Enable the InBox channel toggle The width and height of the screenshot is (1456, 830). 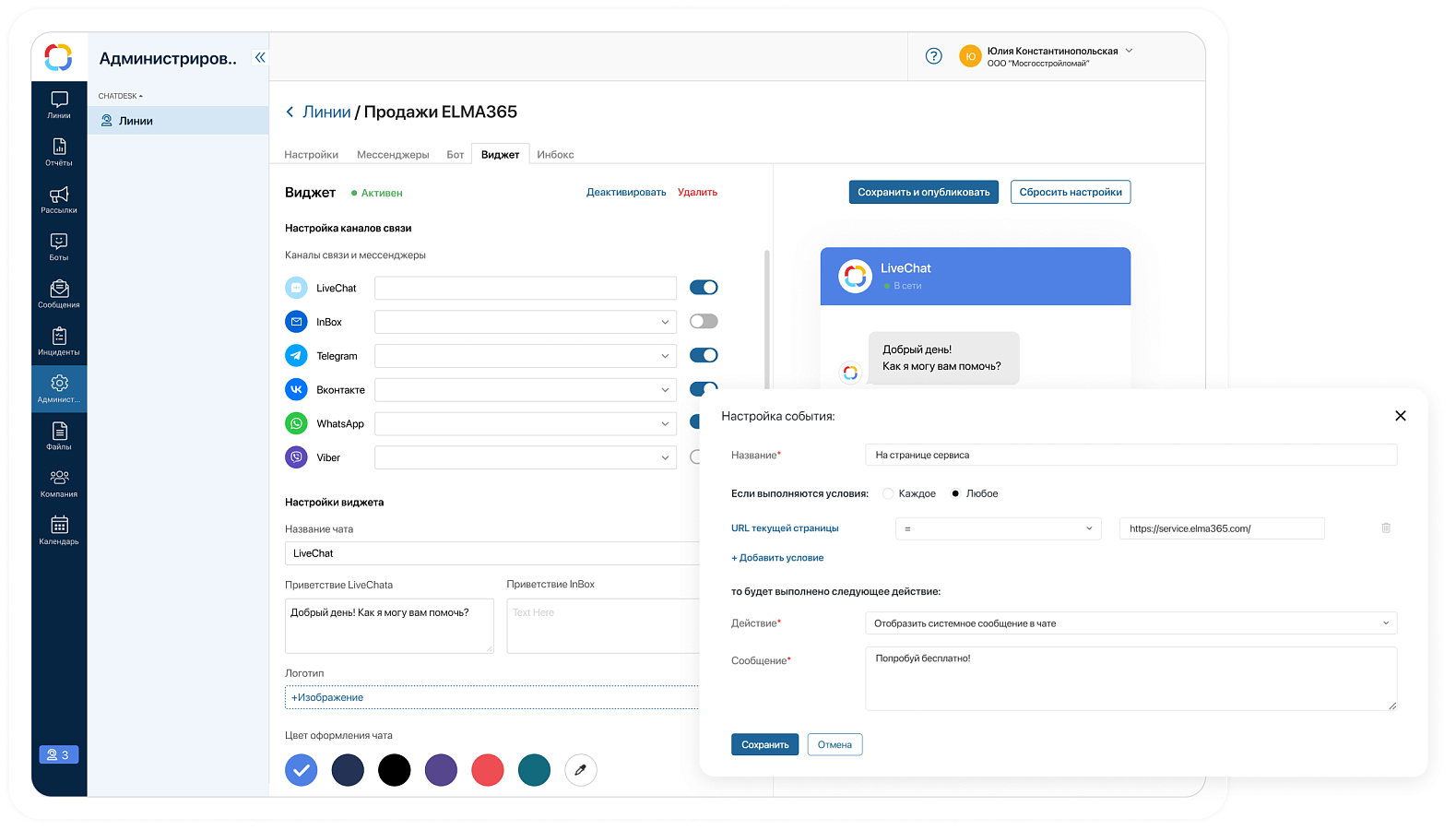pyautogui.click(x=704, y=322)
